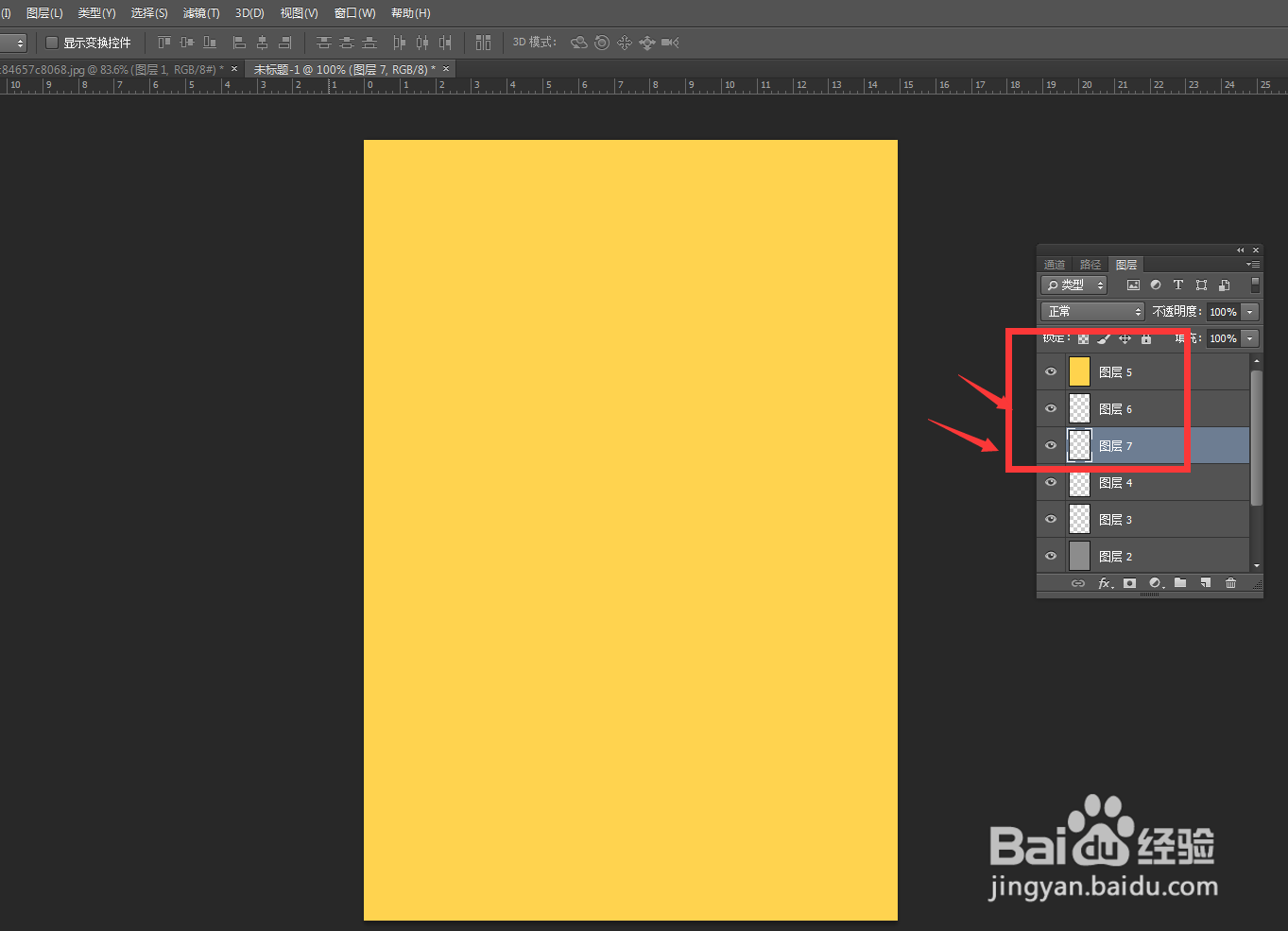The width and height of the screenshot is (1288, 931).
Task: Click the create new layer icon
Action: tap(1206, 583)
